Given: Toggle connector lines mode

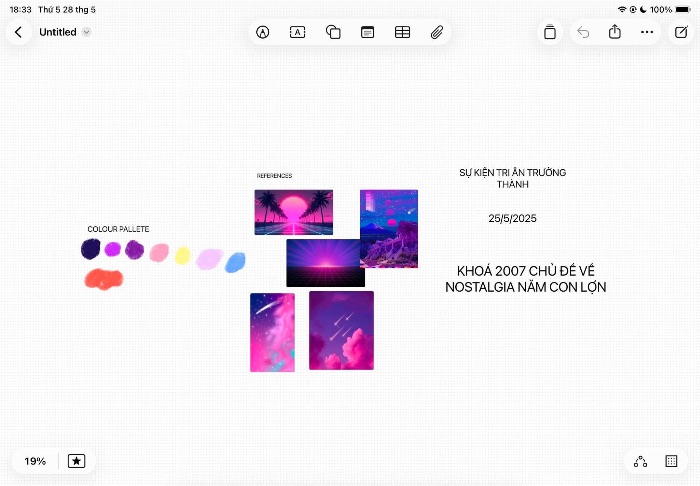Looking at the screenshot, I should (640, 461).
